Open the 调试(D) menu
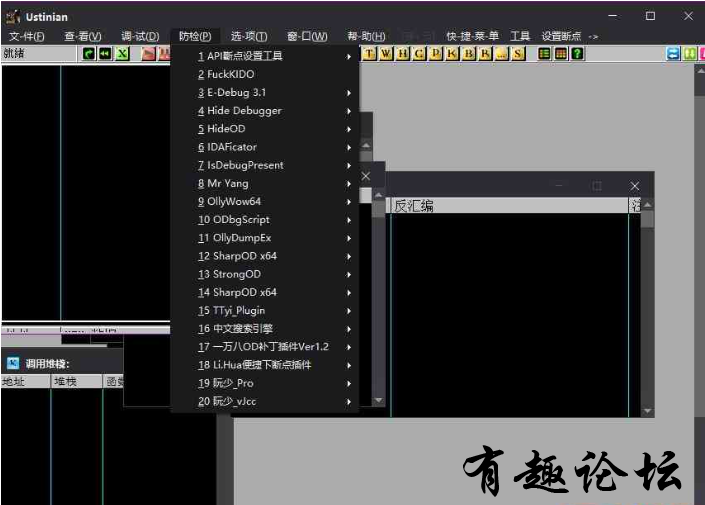 coord(140,36)
